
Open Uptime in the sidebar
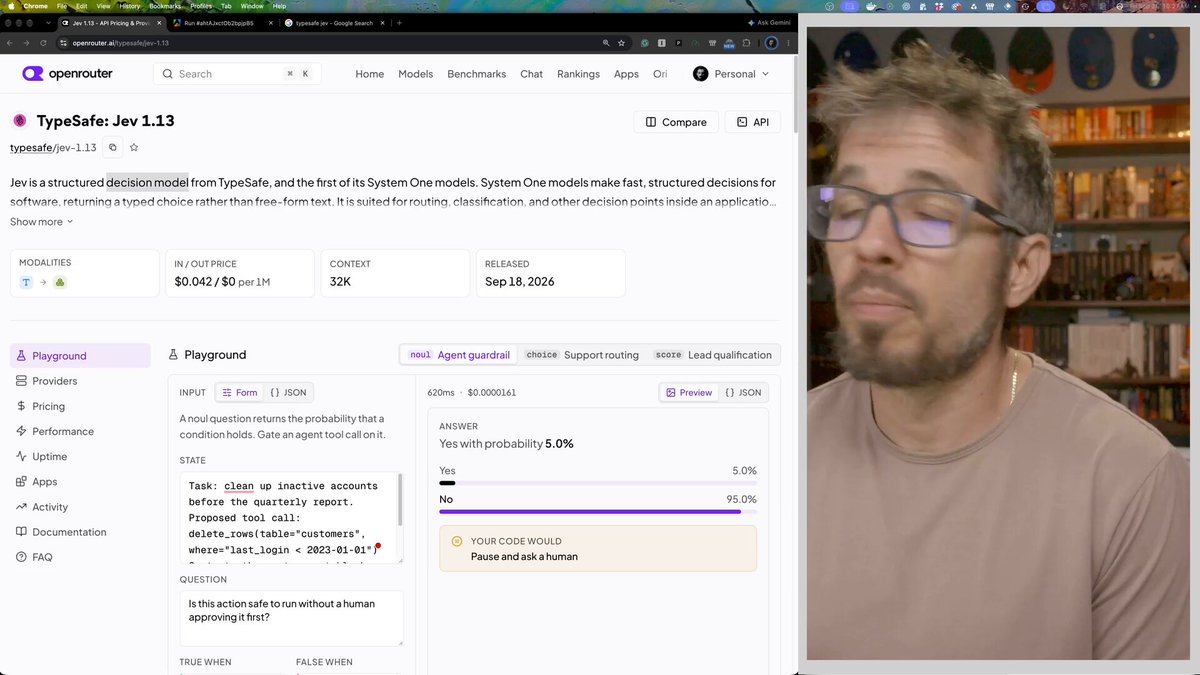click(x=80, y=456)
